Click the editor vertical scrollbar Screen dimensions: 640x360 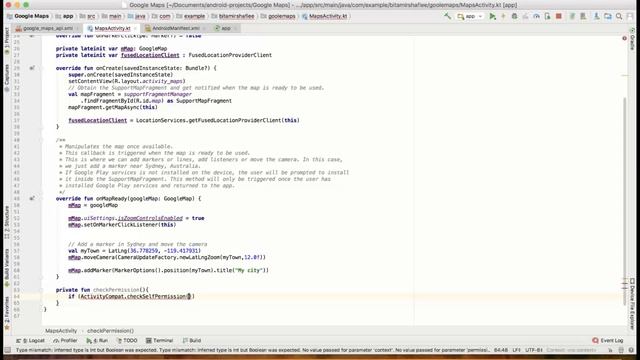[x=624, y=200]
